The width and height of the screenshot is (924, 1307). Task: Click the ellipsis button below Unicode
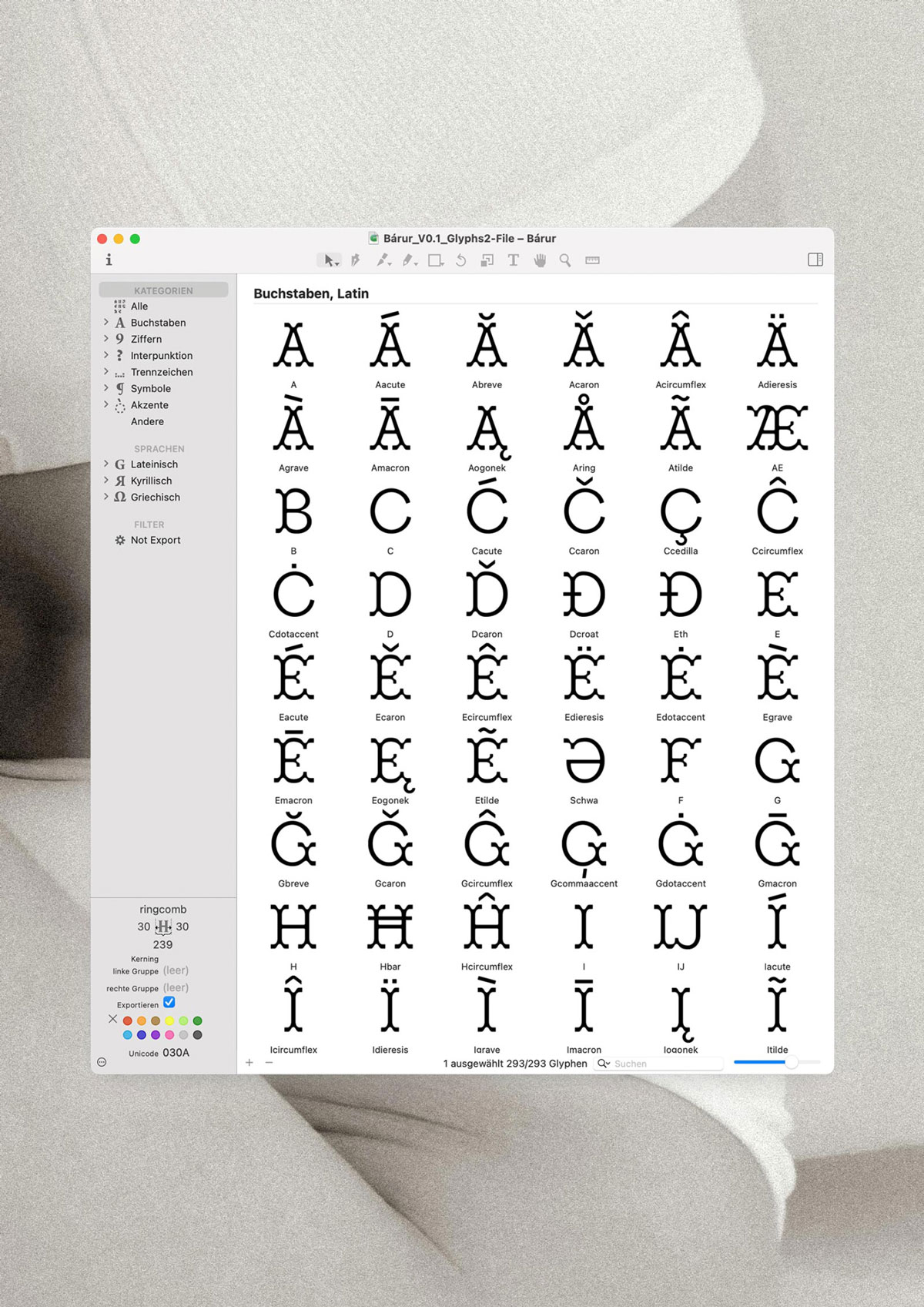102,1062
